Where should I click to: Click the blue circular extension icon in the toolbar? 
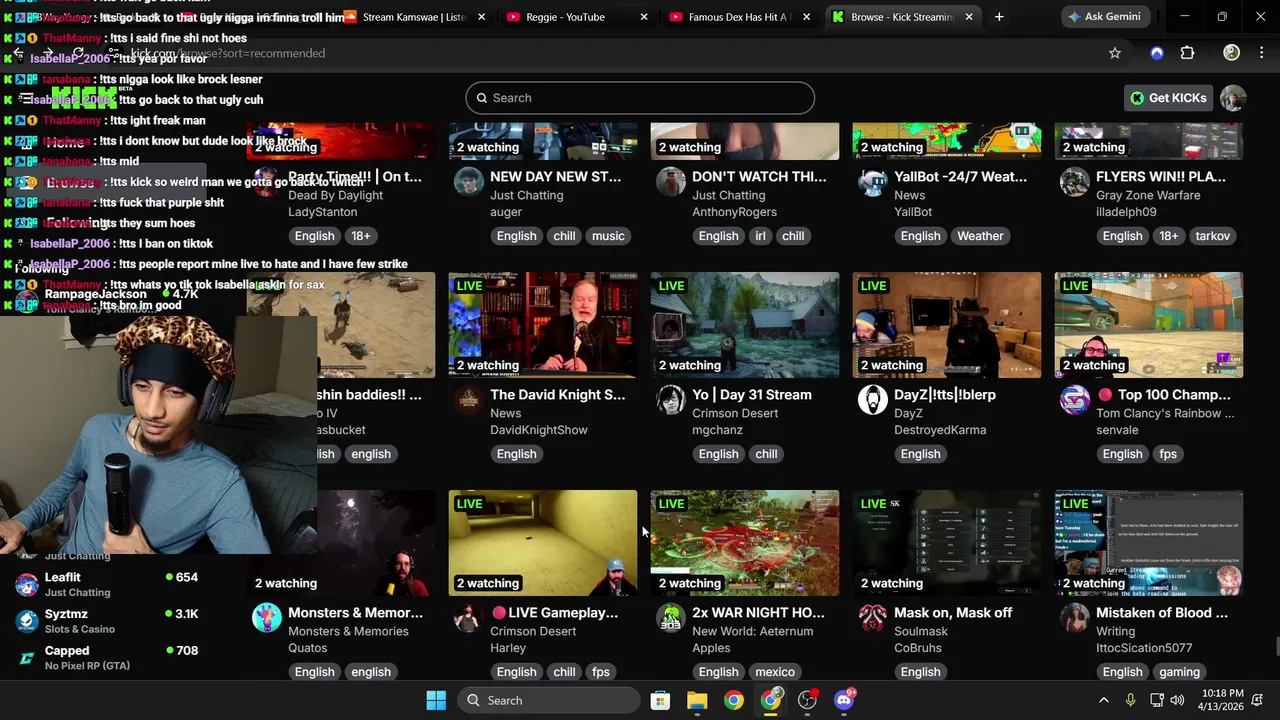(1157, 53)
